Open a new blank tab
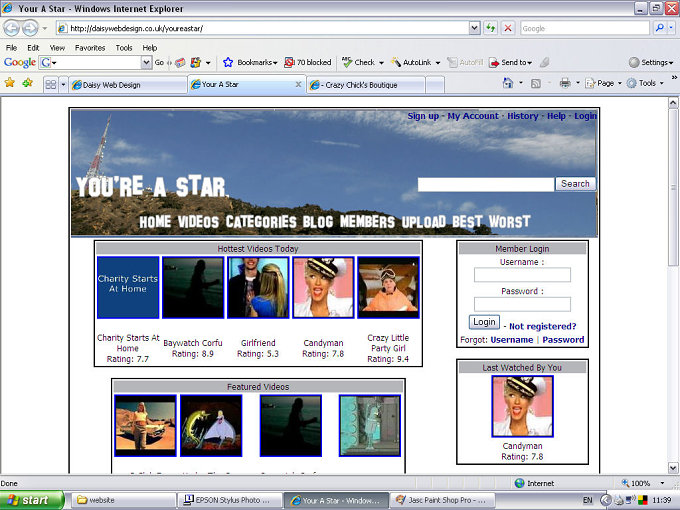 (x=435, y=85)
